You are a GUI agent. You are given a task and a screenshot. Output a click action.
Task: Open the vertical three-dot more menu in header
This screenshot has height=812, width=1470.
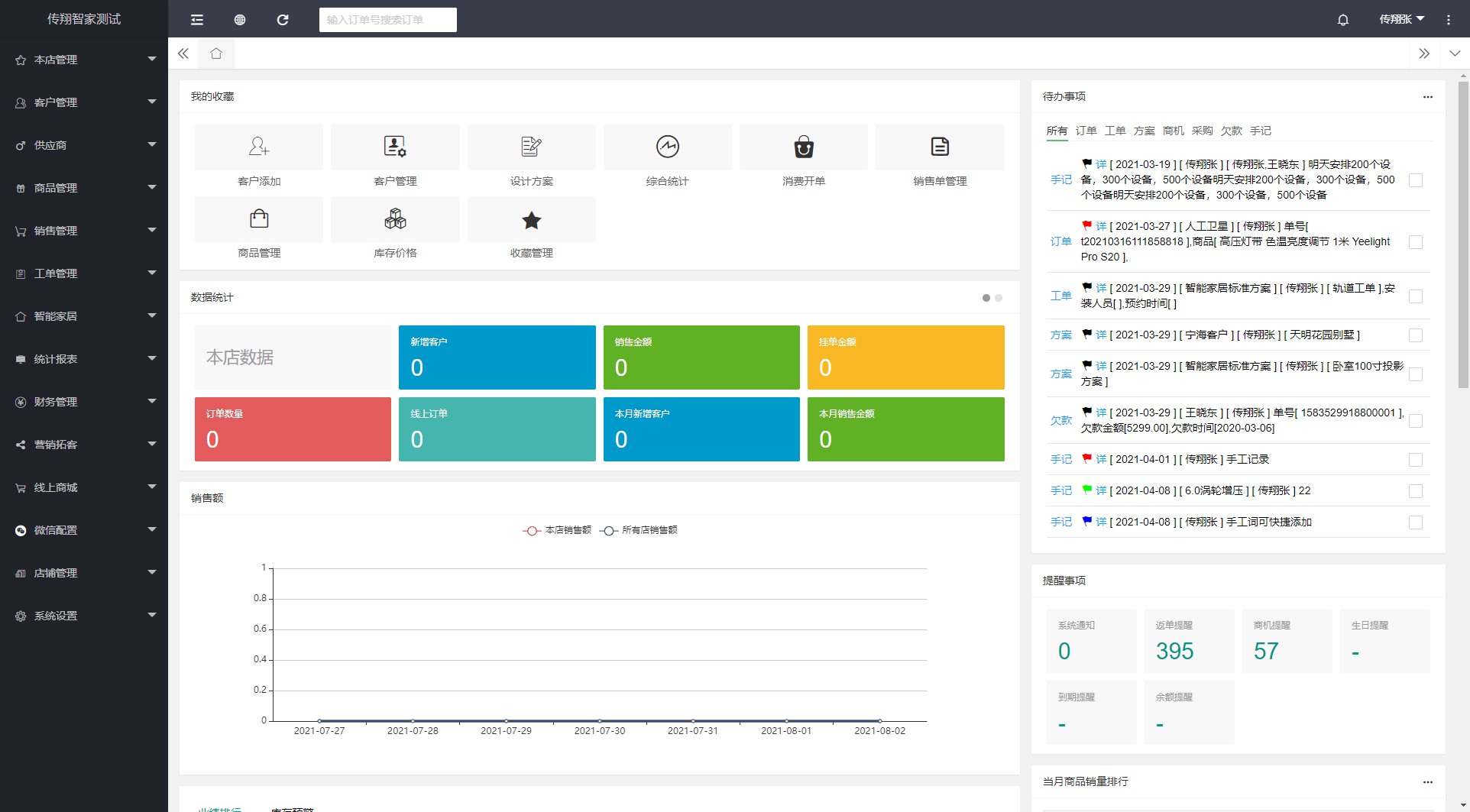pyautogui.click(x=1449, y=20)
